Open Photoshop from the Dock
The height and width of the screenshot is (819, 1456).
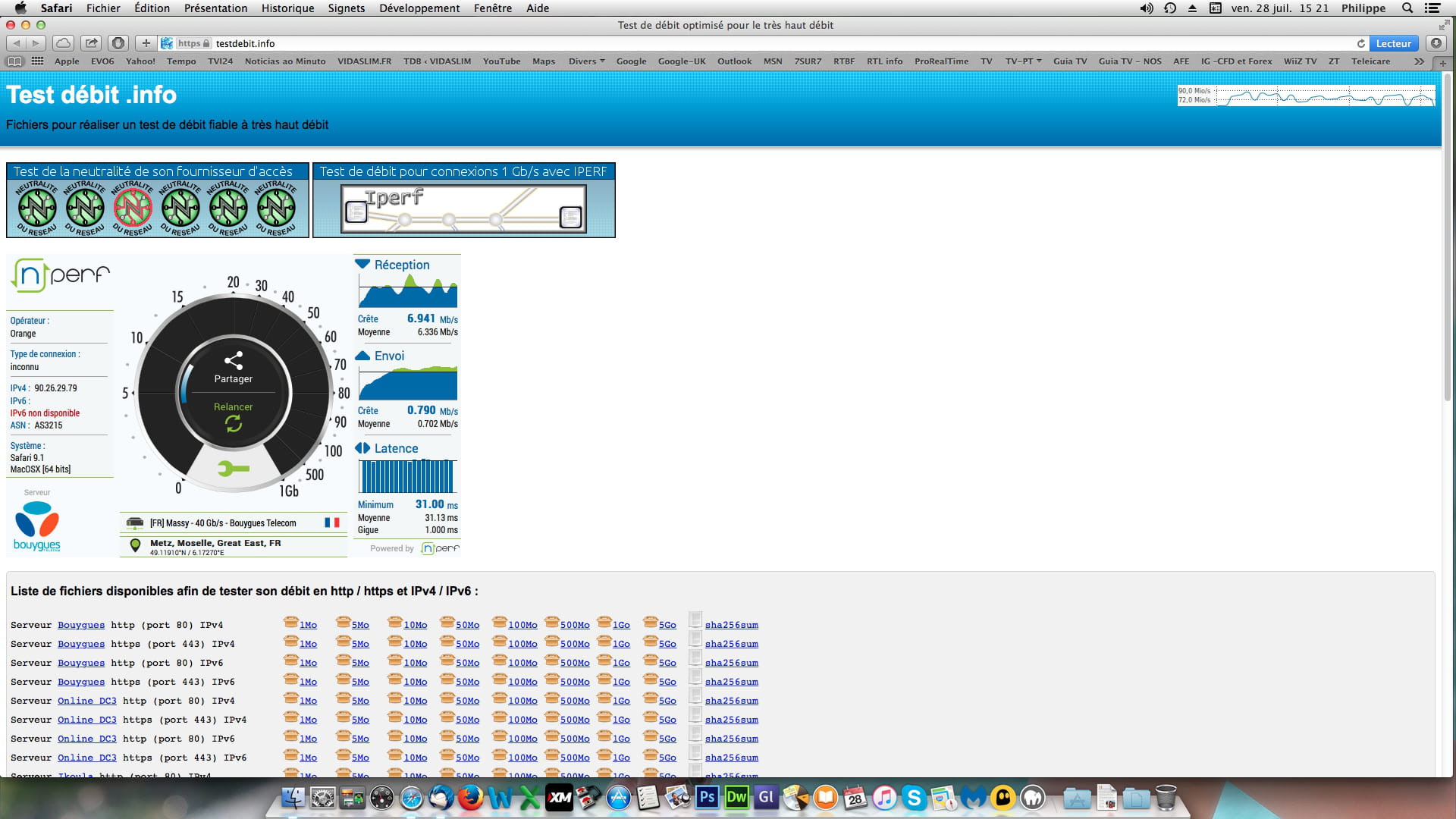(707, 798)
